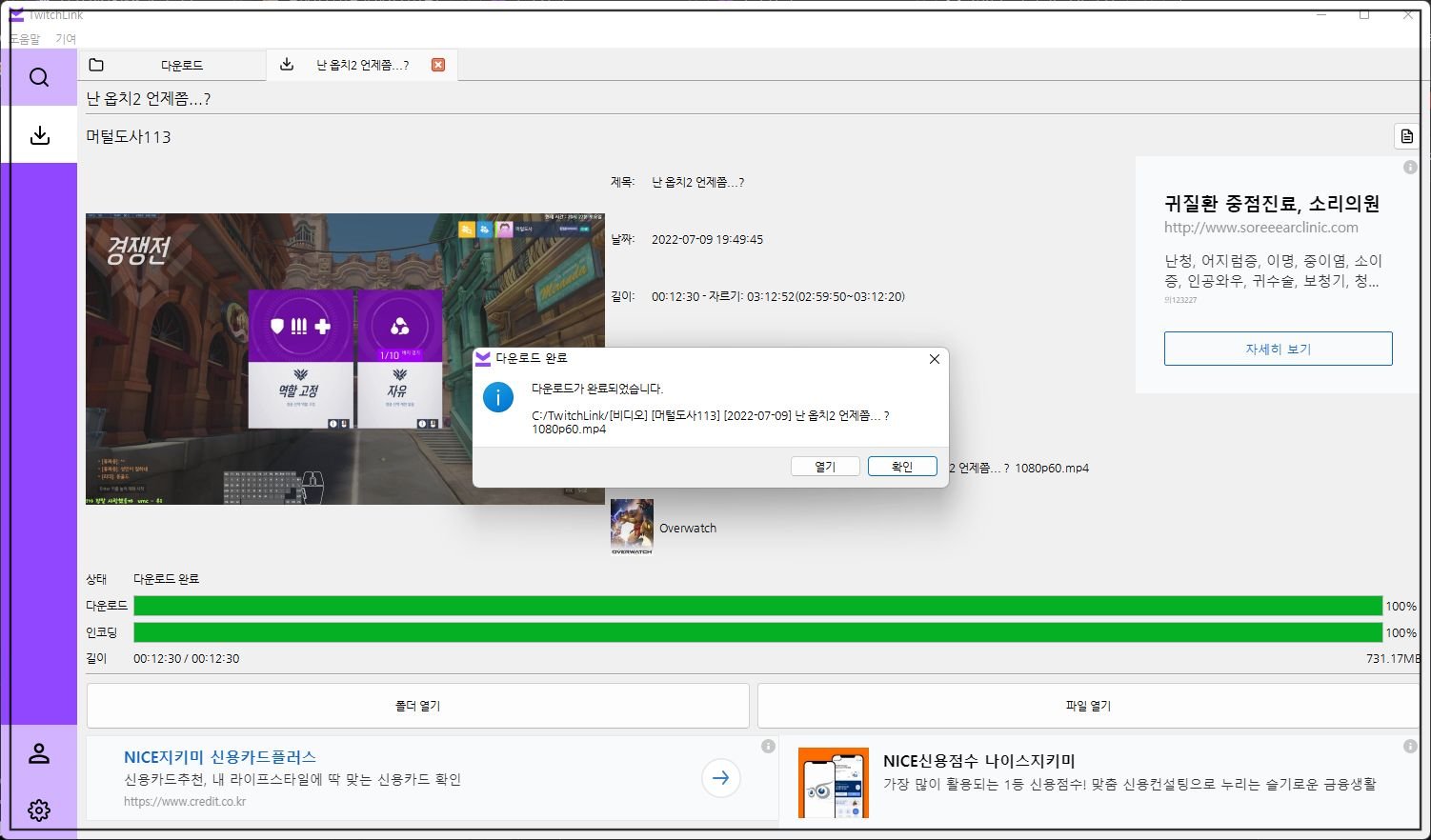This screenshot has width=1431, height=840.
Task: Click the file size 731.17MB
Action: point(1393,659)
